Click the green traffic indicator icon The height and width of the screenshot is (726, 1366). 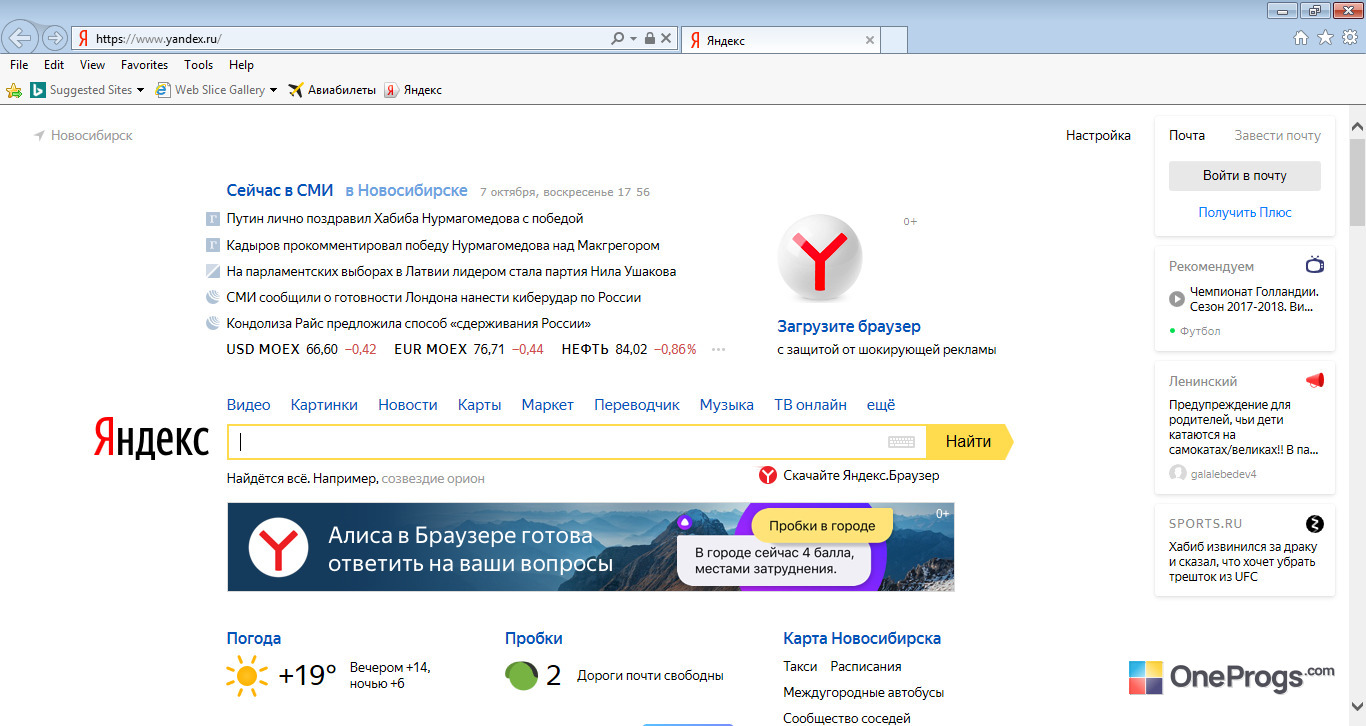point(521,676)
